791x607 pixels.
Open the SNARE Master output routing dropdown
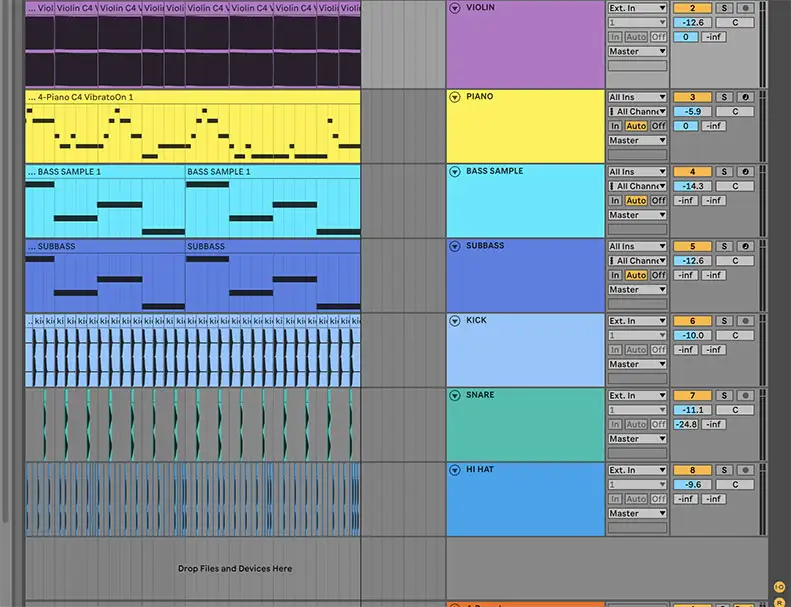(637, 439)
